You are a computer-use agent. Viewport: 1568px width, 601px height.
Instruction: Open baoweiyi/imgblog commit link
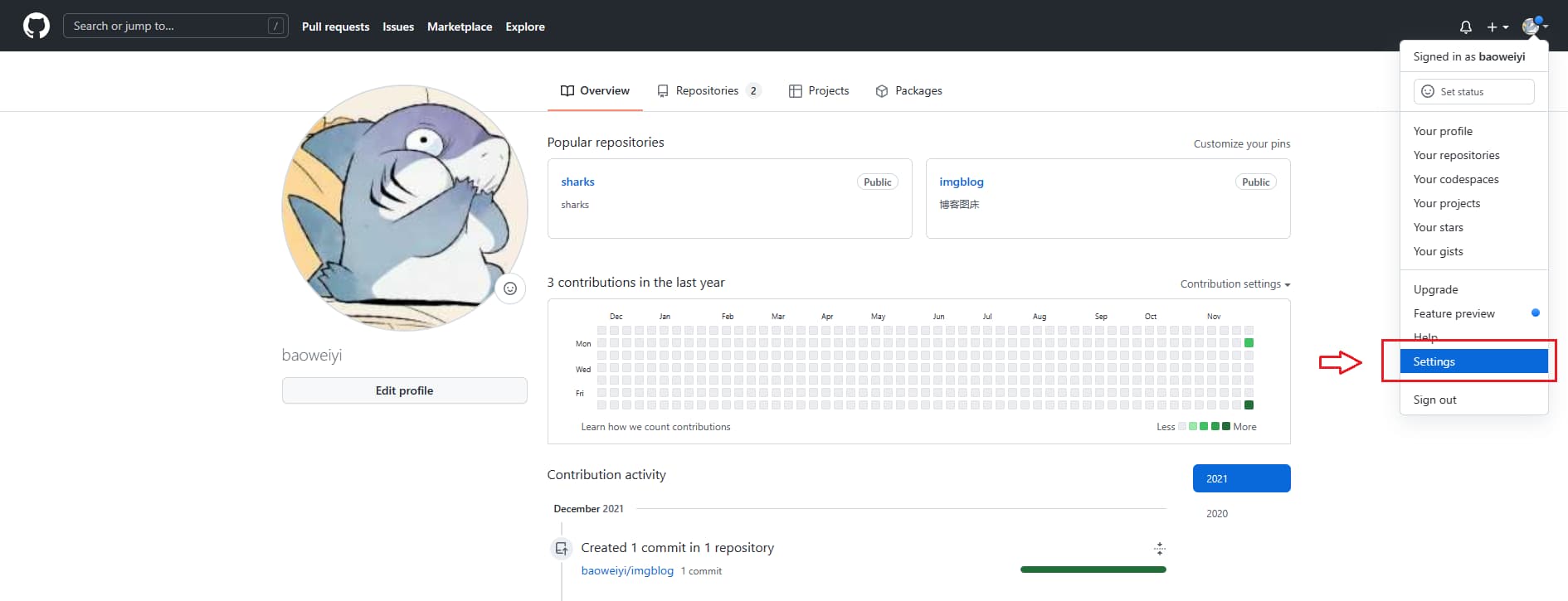(x=627, y=570)
